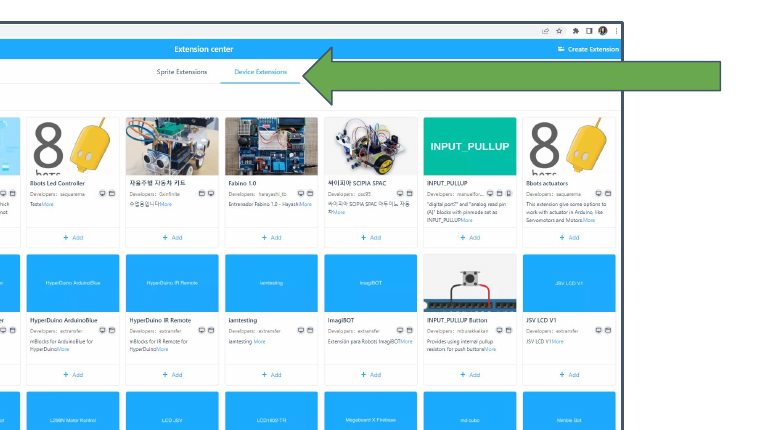Image resolution: width=770 pixels, height=430 pixels.
Task: Click web platform icon on SOPIA SPAC card
Action: pyautogui.click(x=410, y=193)
